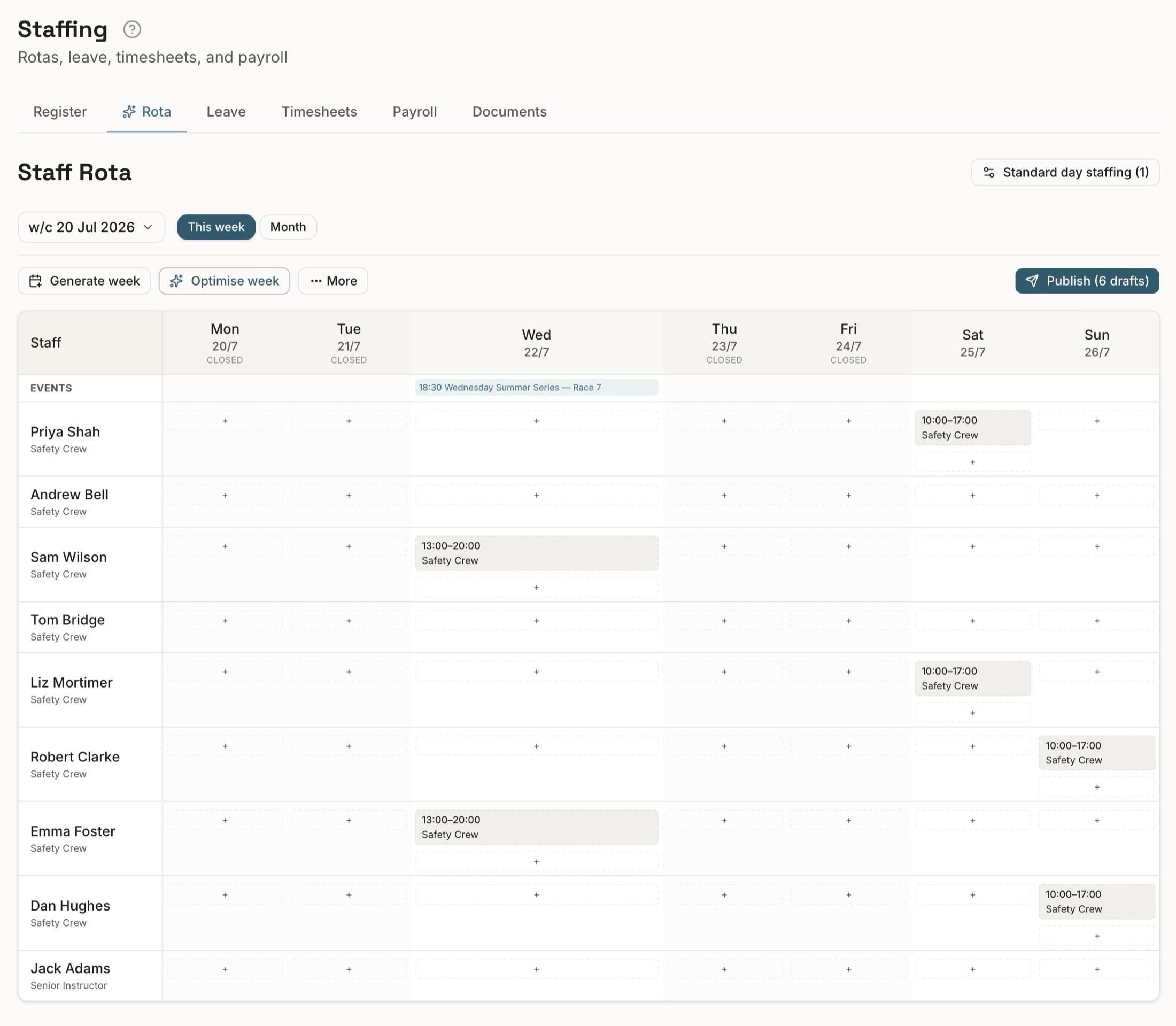Add second Wednesday shift for Sam Wilson
This screenshot has width=1176, height=1026.
pos(537,588)
